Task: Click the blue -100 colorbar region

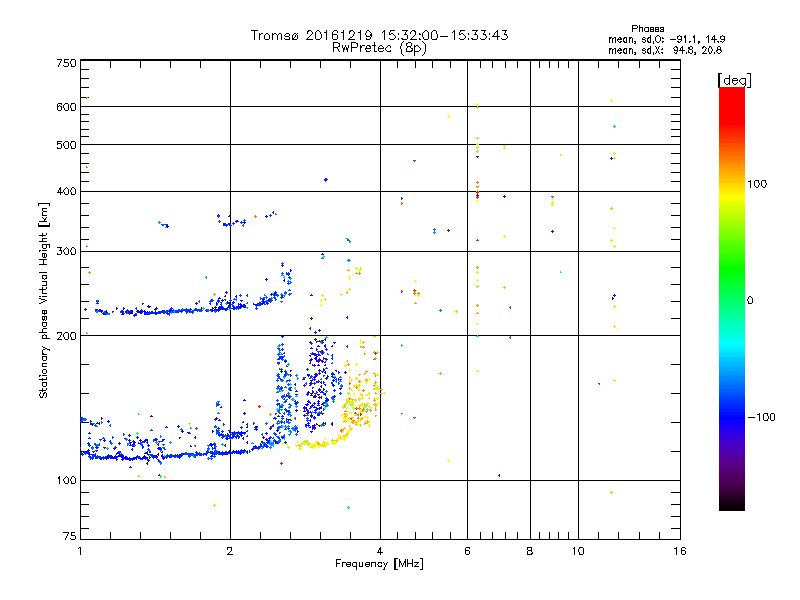Action: pyautogui.click(x=732, y=416)
